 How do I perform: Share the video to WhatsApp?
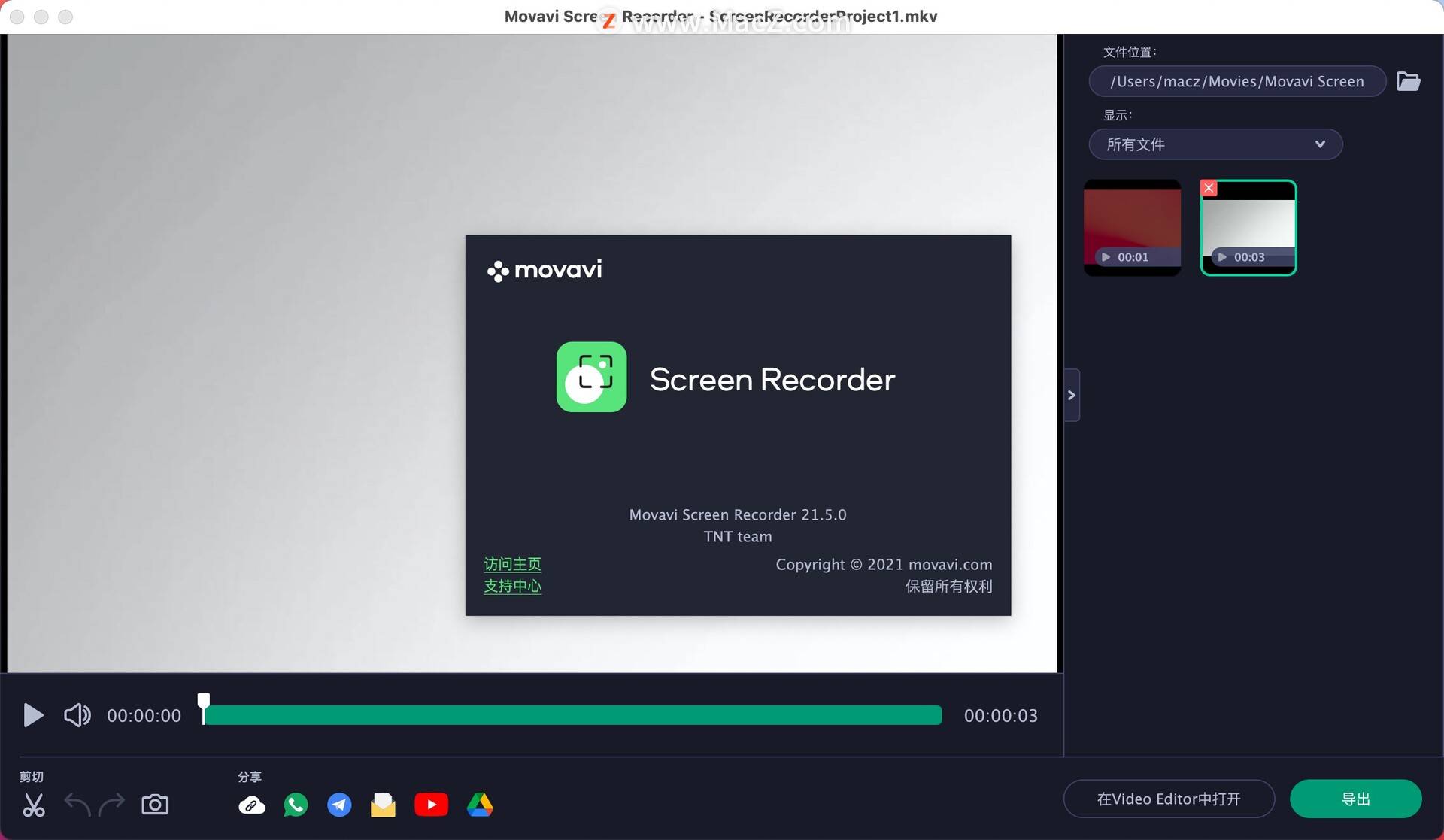pos(296,805)
